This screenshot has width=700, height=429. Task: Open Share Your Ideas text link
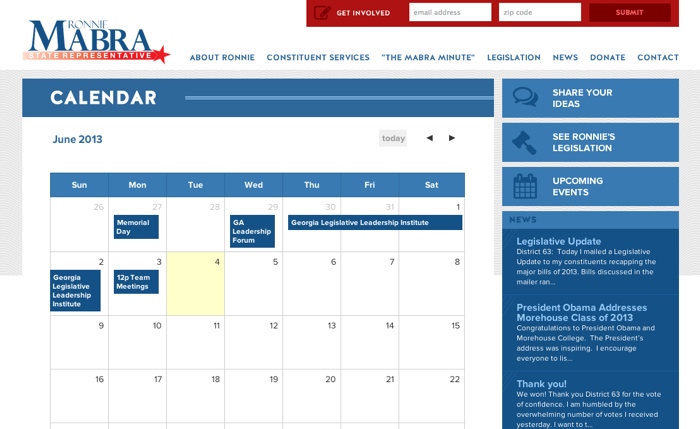tap(582, 98)
